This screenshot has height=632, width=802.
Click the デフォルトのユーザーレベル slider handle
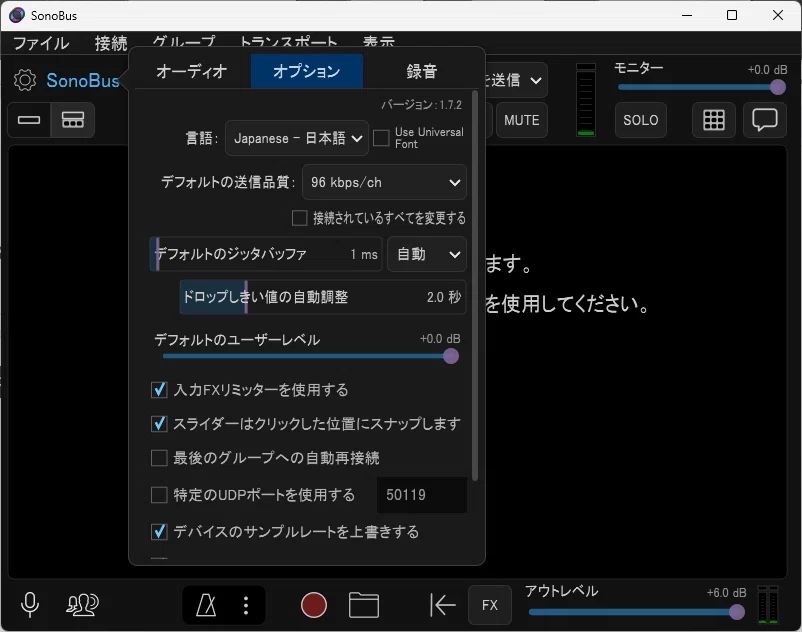[451, 356]
